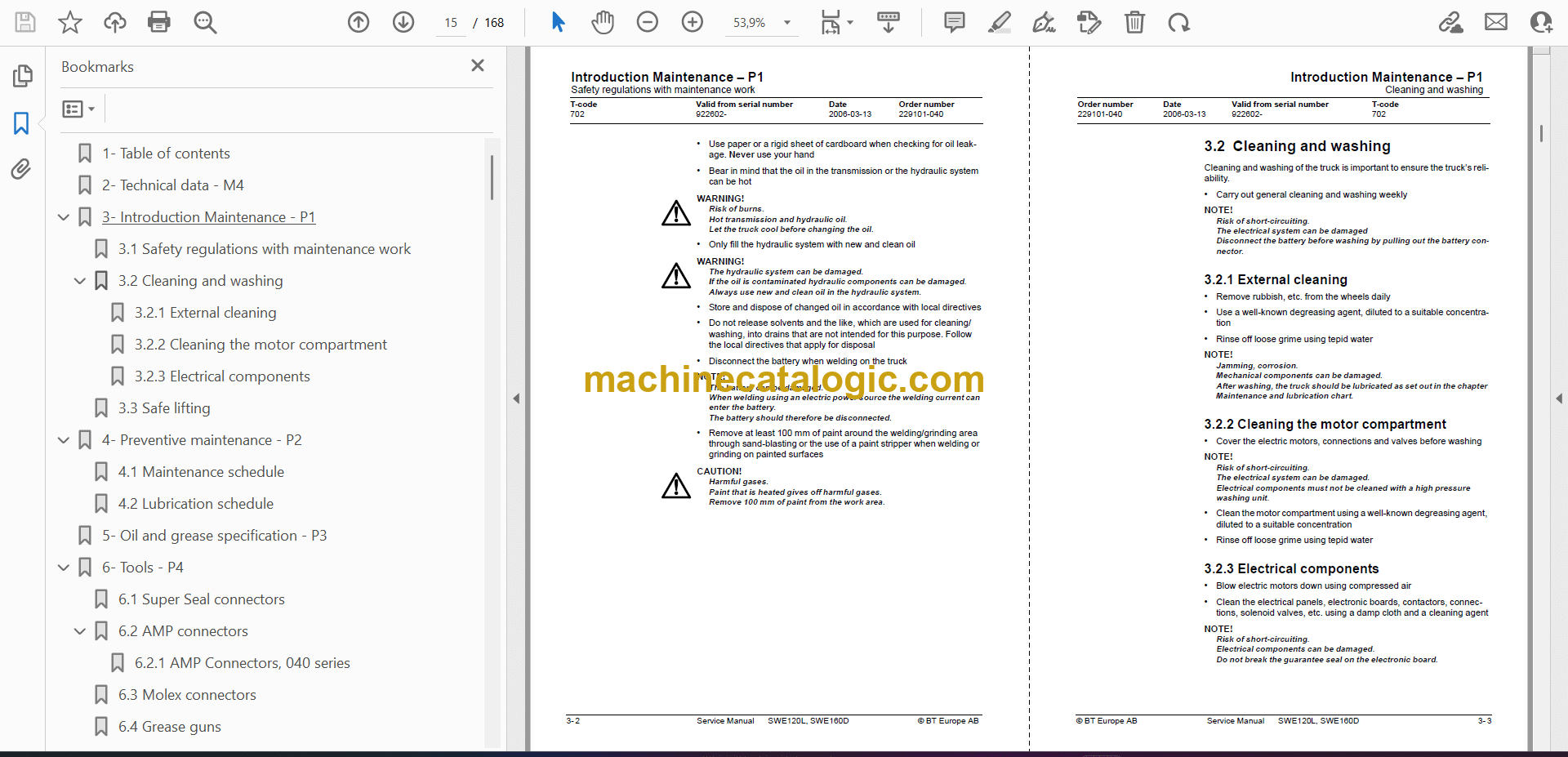The width and height of the screenshot is (1568, 757).
Task: Collapse the 3- Introduction Maintenance bookmark
Action: click(x=64, y=217)
